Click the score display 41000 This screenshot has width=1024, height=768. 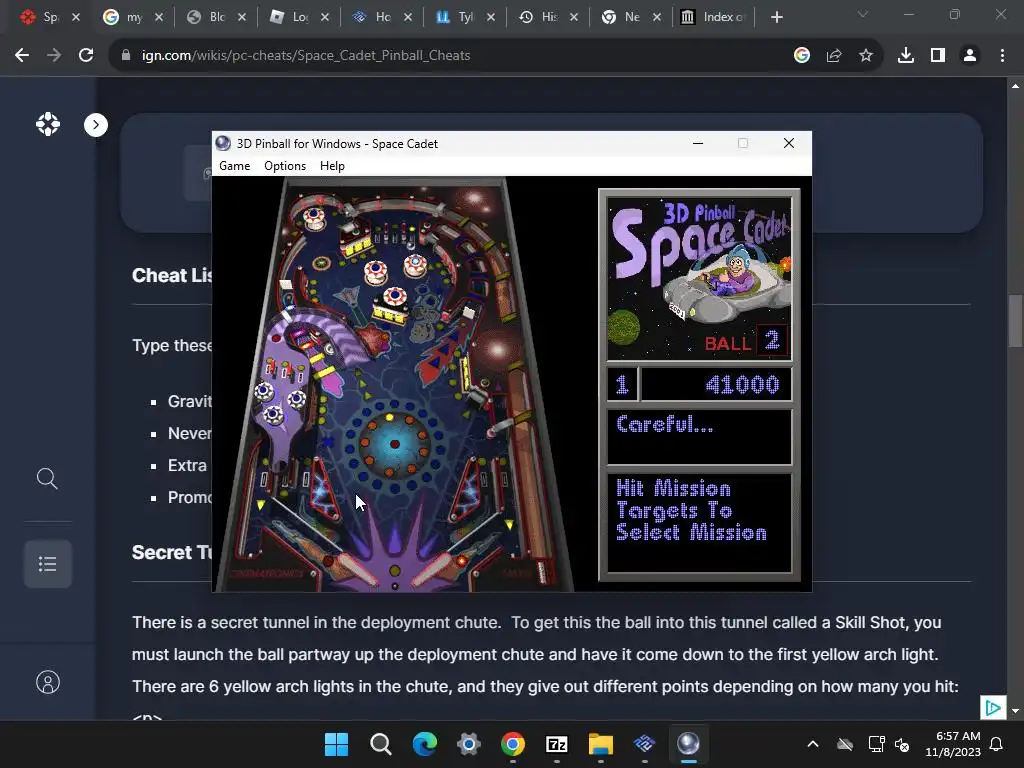(x=742, y=385)
